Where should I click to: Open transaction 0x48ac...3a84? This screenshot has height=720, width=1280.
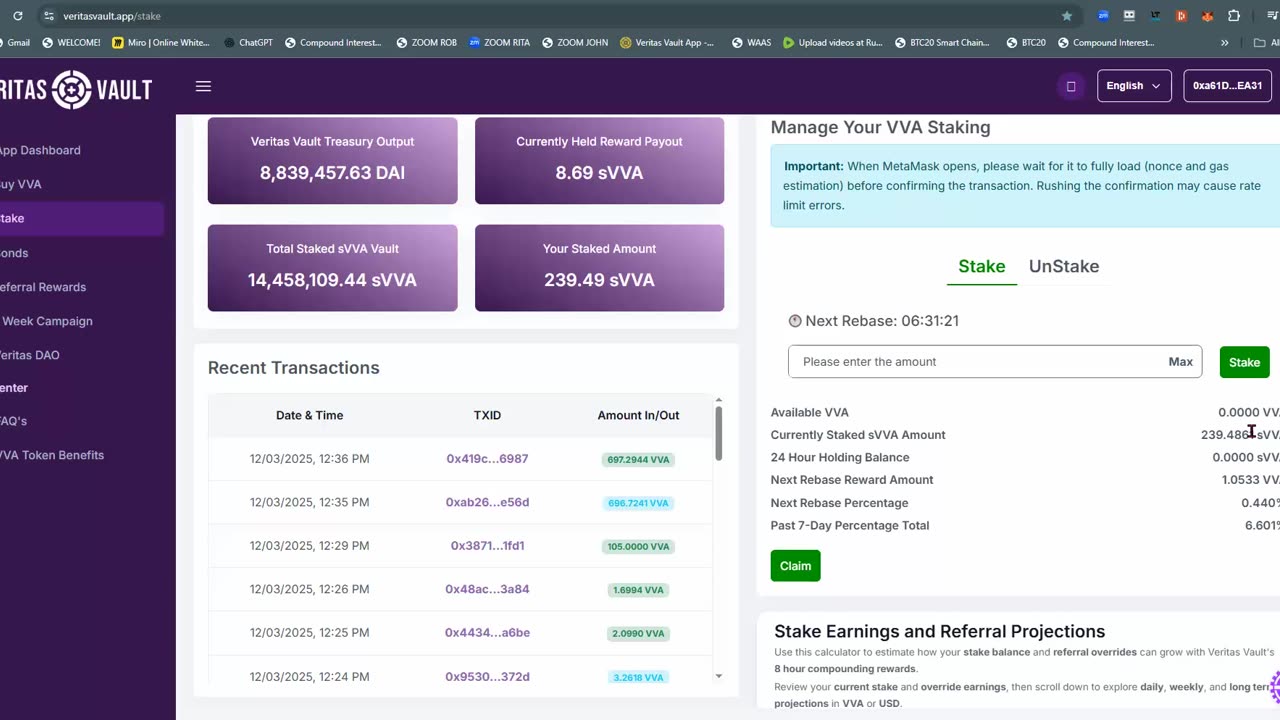click(487, 589)
